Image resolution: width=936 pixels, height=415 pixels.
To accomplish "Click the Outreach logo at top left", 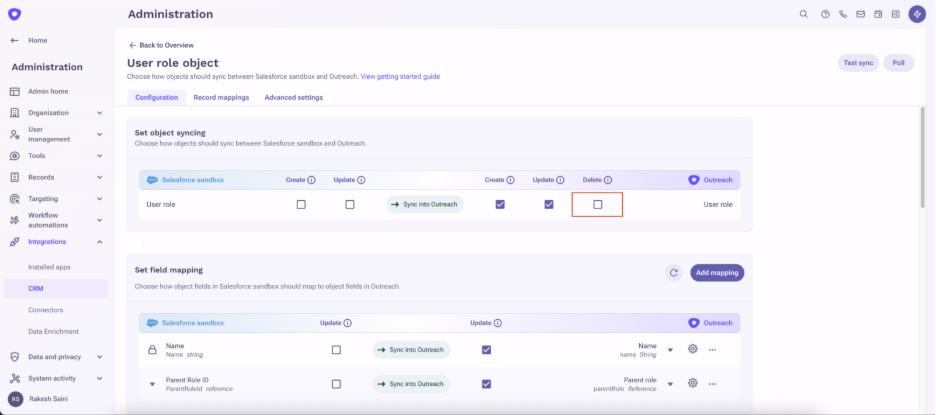I will click(x=14, y=14).
